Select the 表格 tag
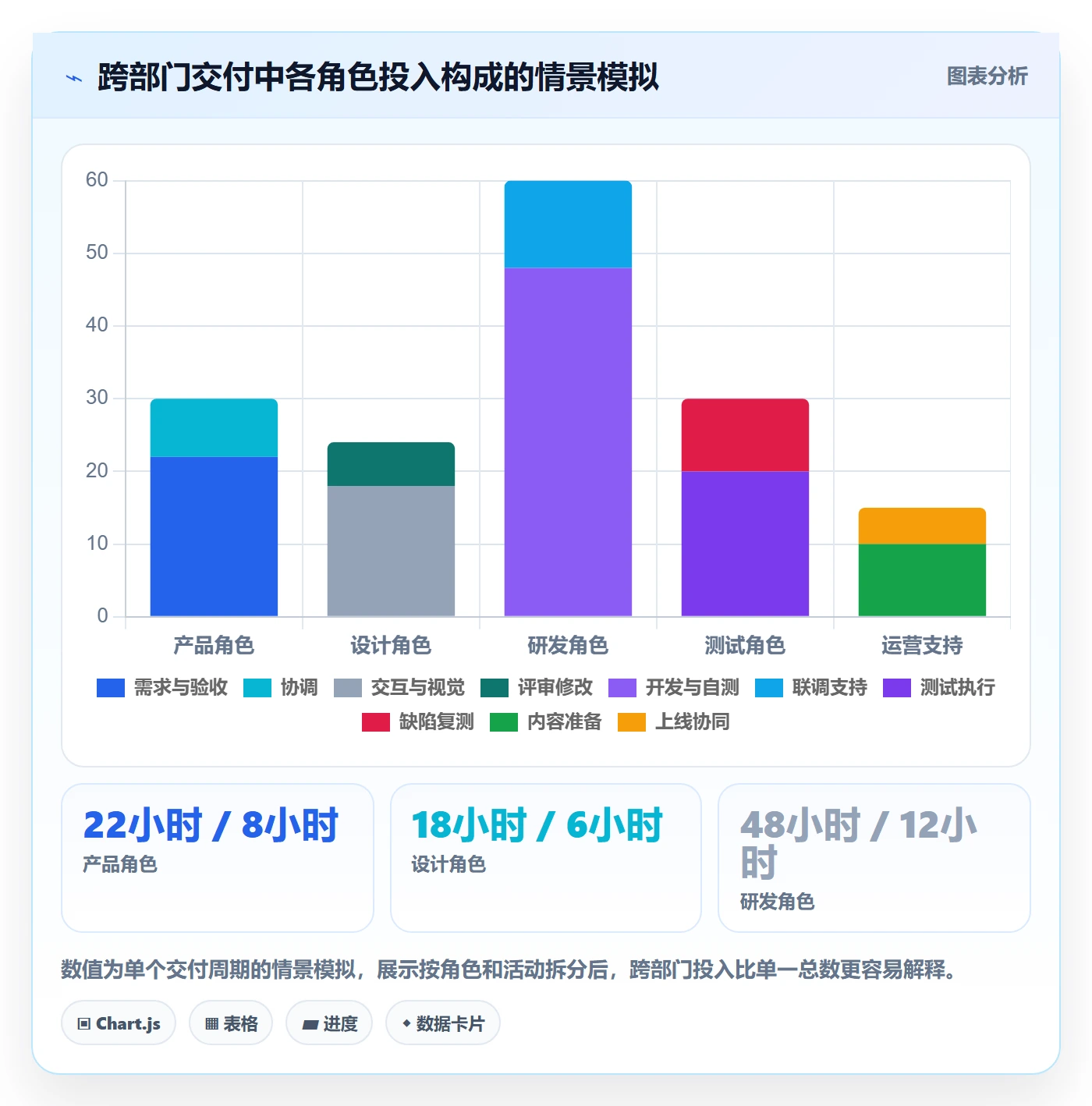The height and width of the screenshot is (1106, 1092). coord(231,1023)
